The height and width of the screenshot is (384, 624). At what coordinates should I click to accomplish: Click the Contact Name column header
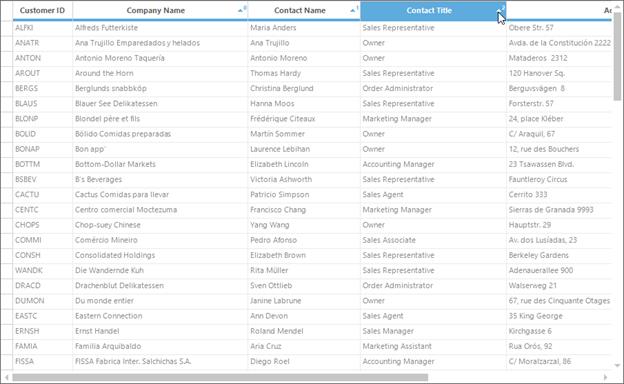[x=304, y=11]
